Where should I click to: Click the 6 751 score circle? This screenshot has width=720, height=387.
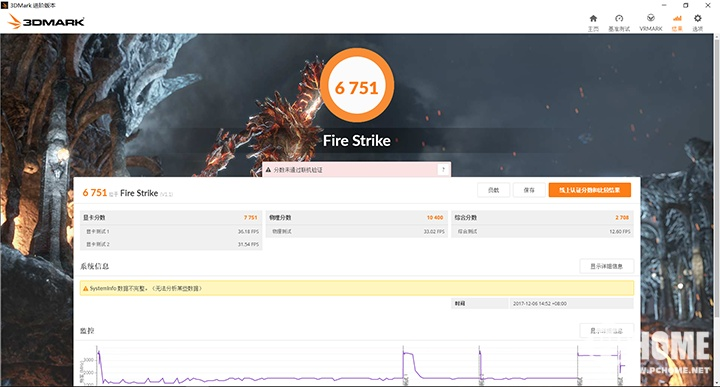(x=357, y=87)
